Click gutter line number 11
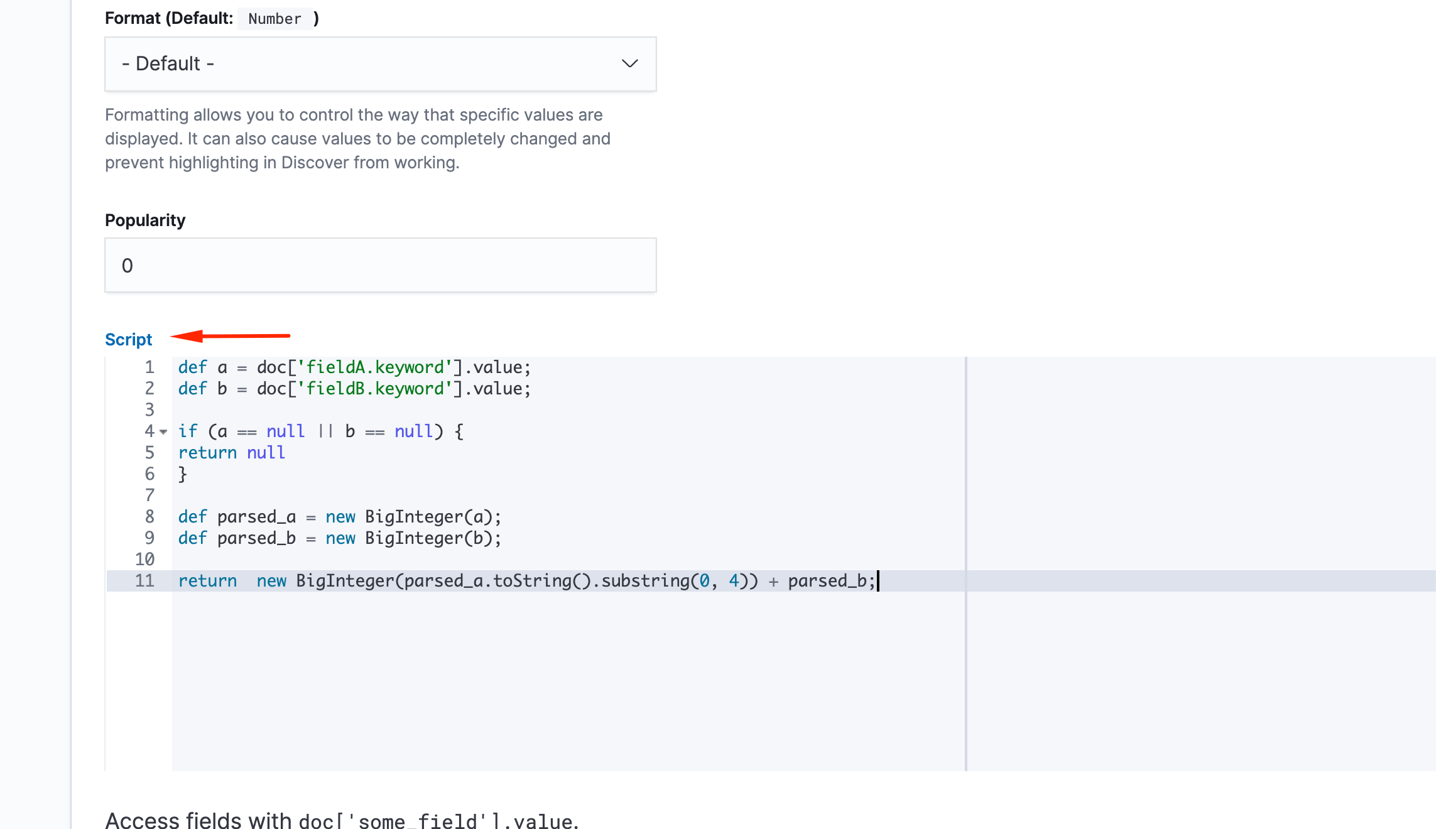The height and width of the screenshot is (829, 1456). 144,581
